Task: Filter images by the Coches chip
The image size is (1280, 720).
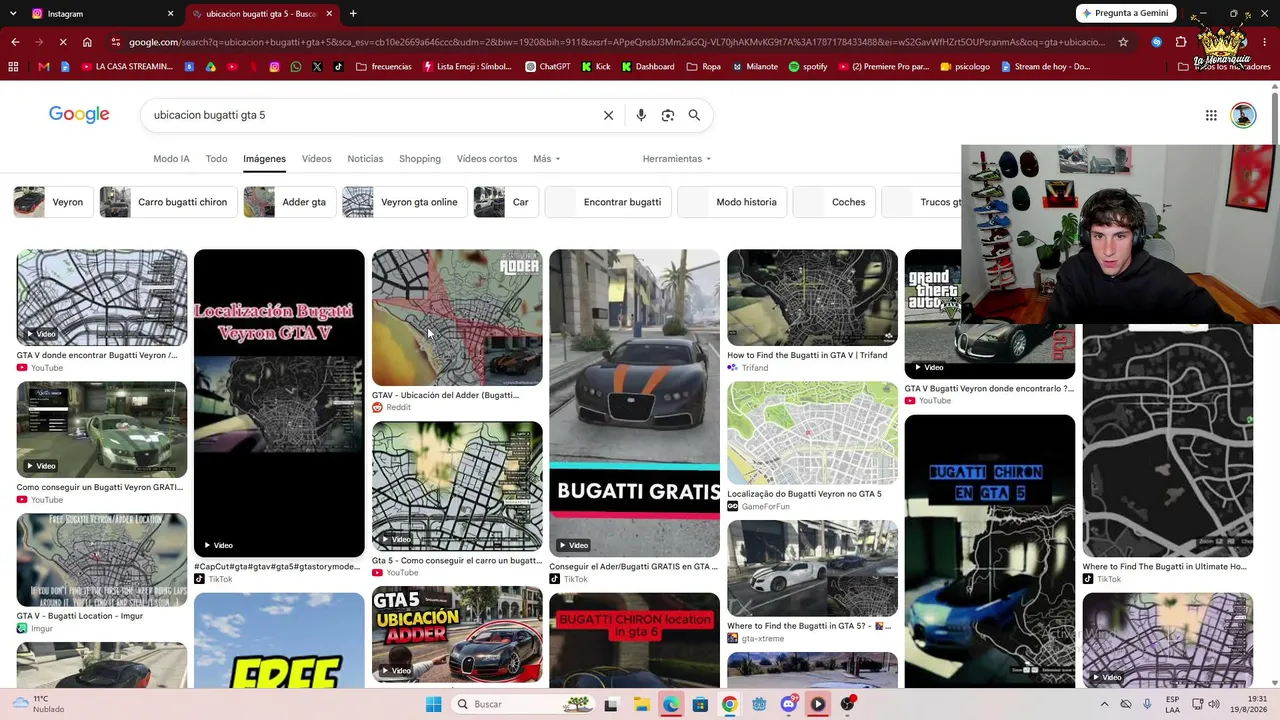Action: click(x=832, y=202)
